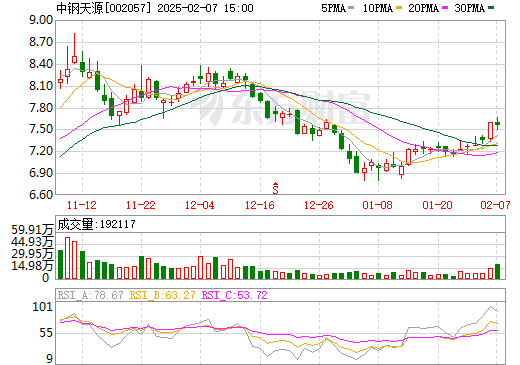Click the 7.80 price axis label
The width and height of the screenshot is (520, 365).
(x=41, y=108)
